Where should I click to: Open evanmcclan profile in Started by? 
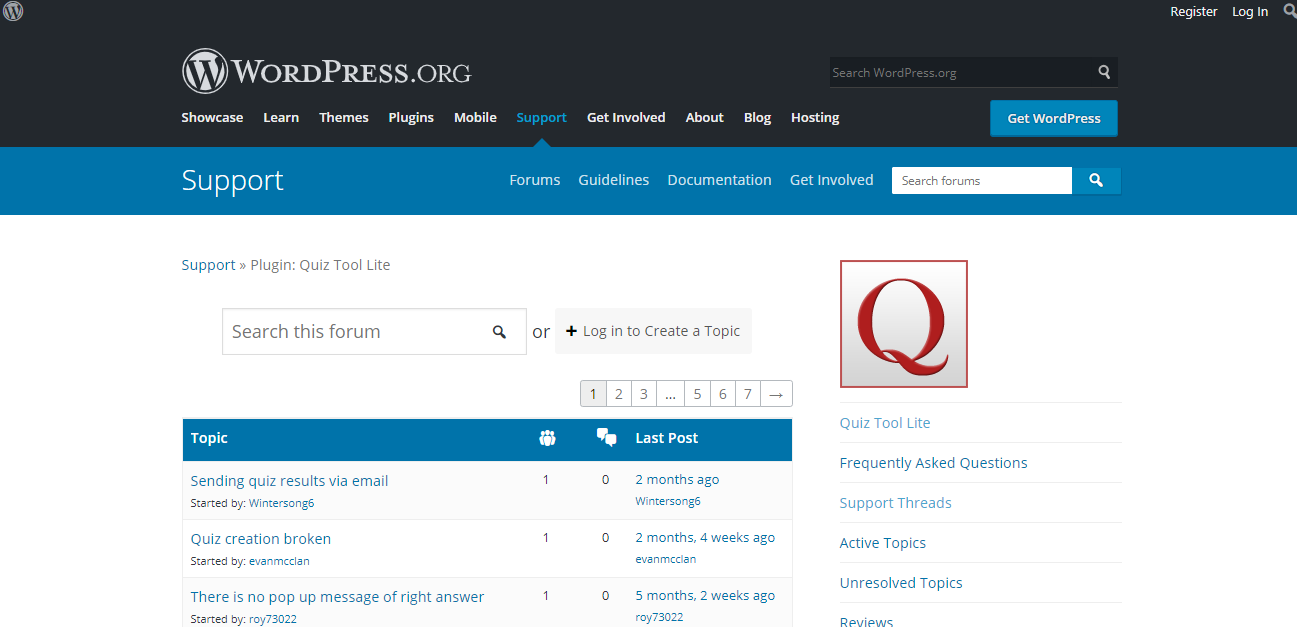pyautogui.click(x=279, y=561)
